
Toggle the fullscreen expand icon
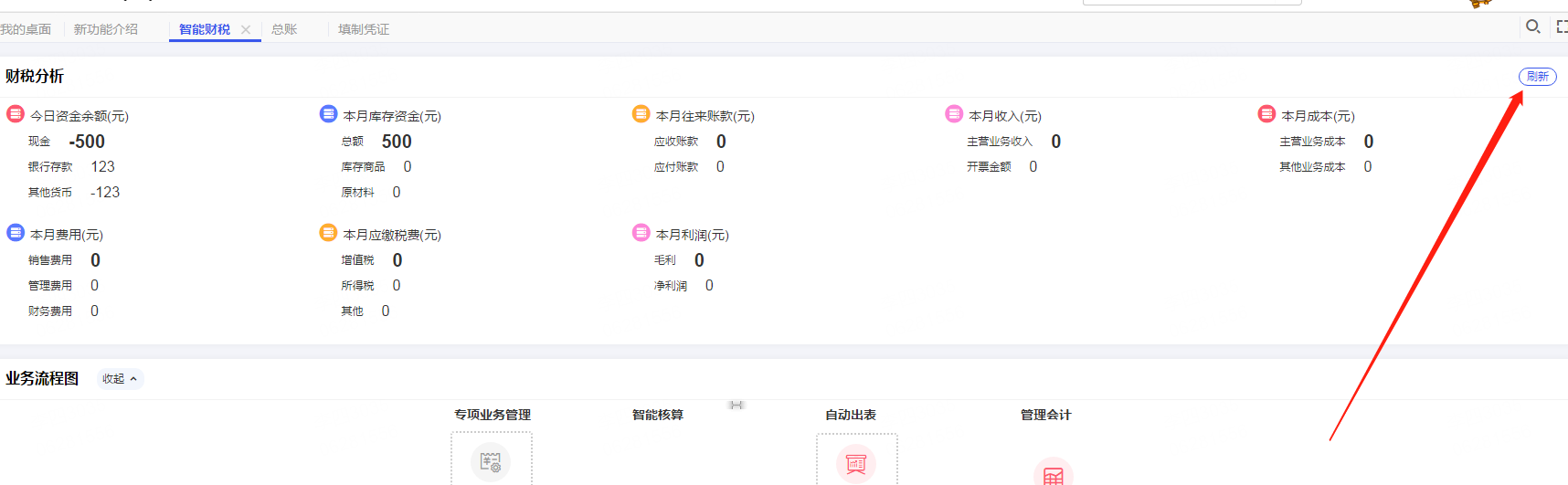pos(1562,27)
